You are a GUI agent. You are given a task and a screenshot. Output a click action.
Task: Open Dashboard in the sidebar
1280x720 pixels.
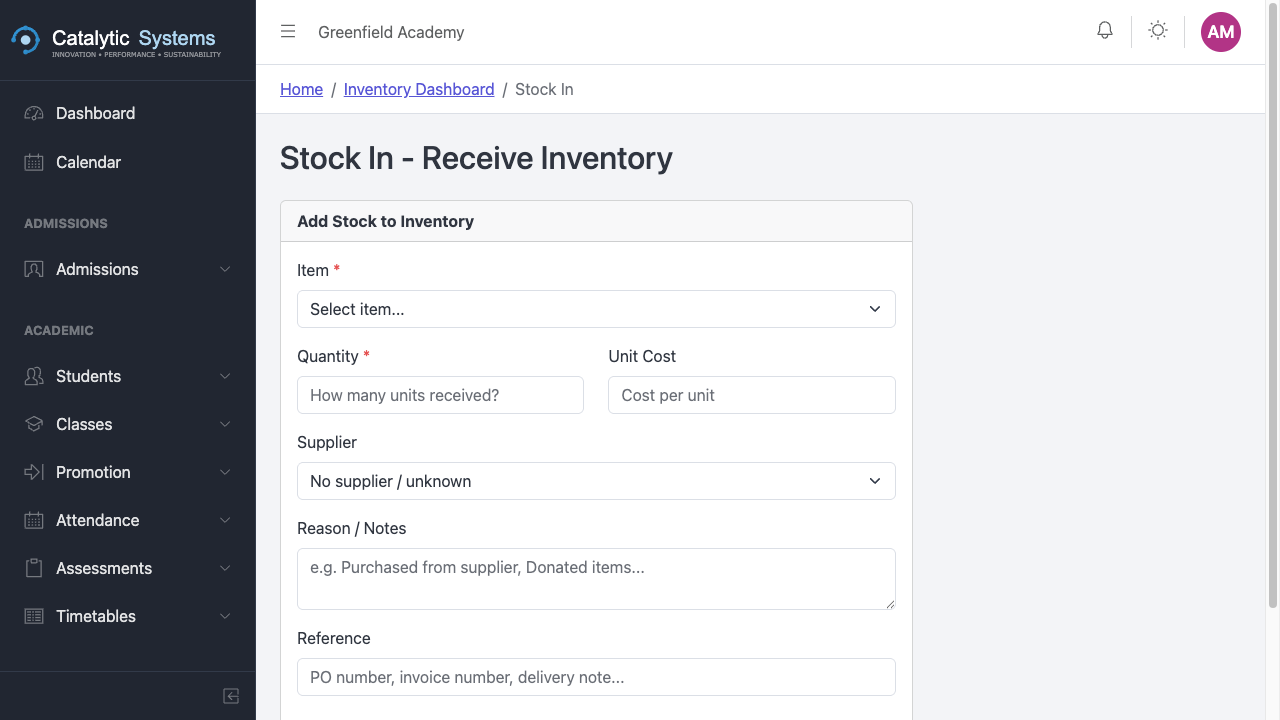coord(128,113)
